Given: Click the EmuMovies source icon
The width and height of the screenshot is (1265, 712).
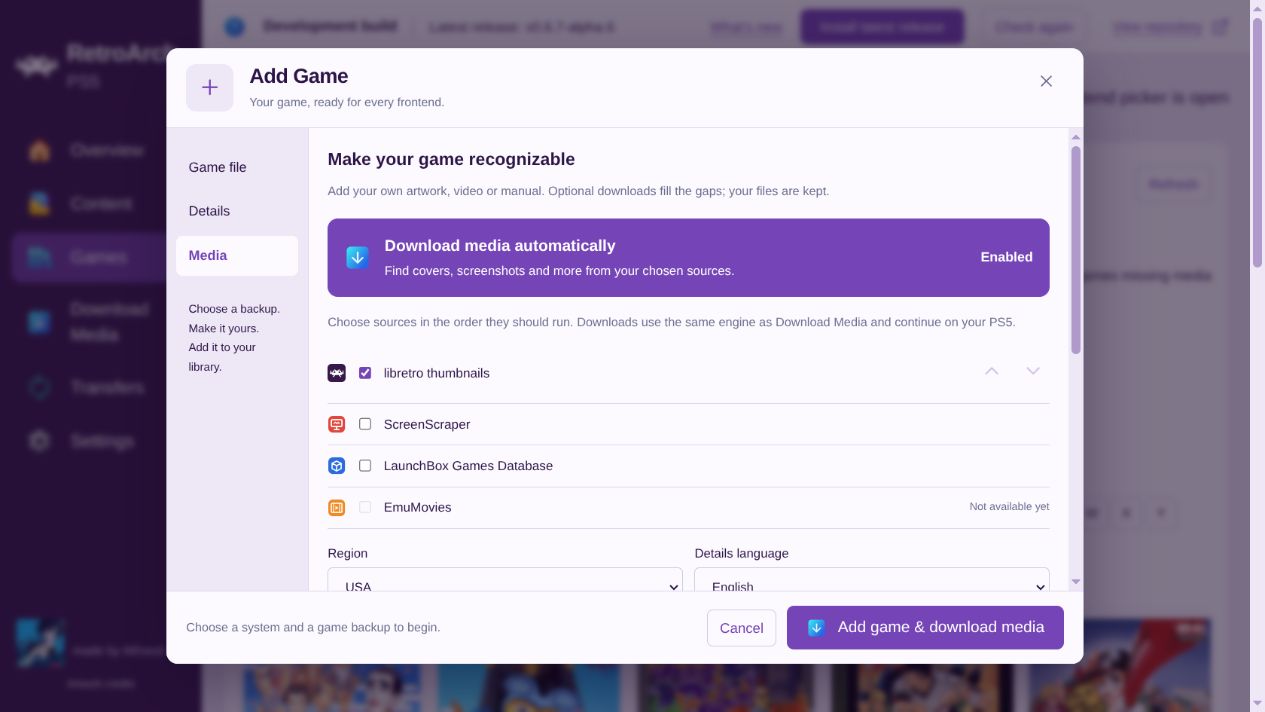Looking at the screenshot, I should [337, 508].
